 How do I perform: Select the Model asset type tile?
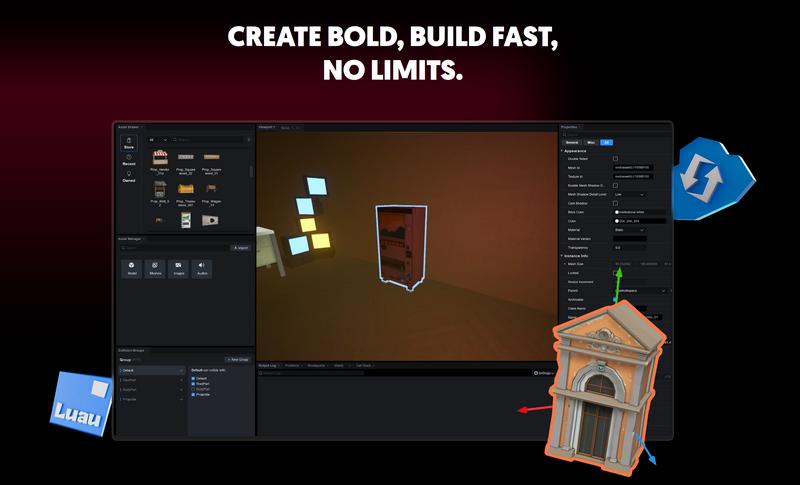click(x=132, y=268)
